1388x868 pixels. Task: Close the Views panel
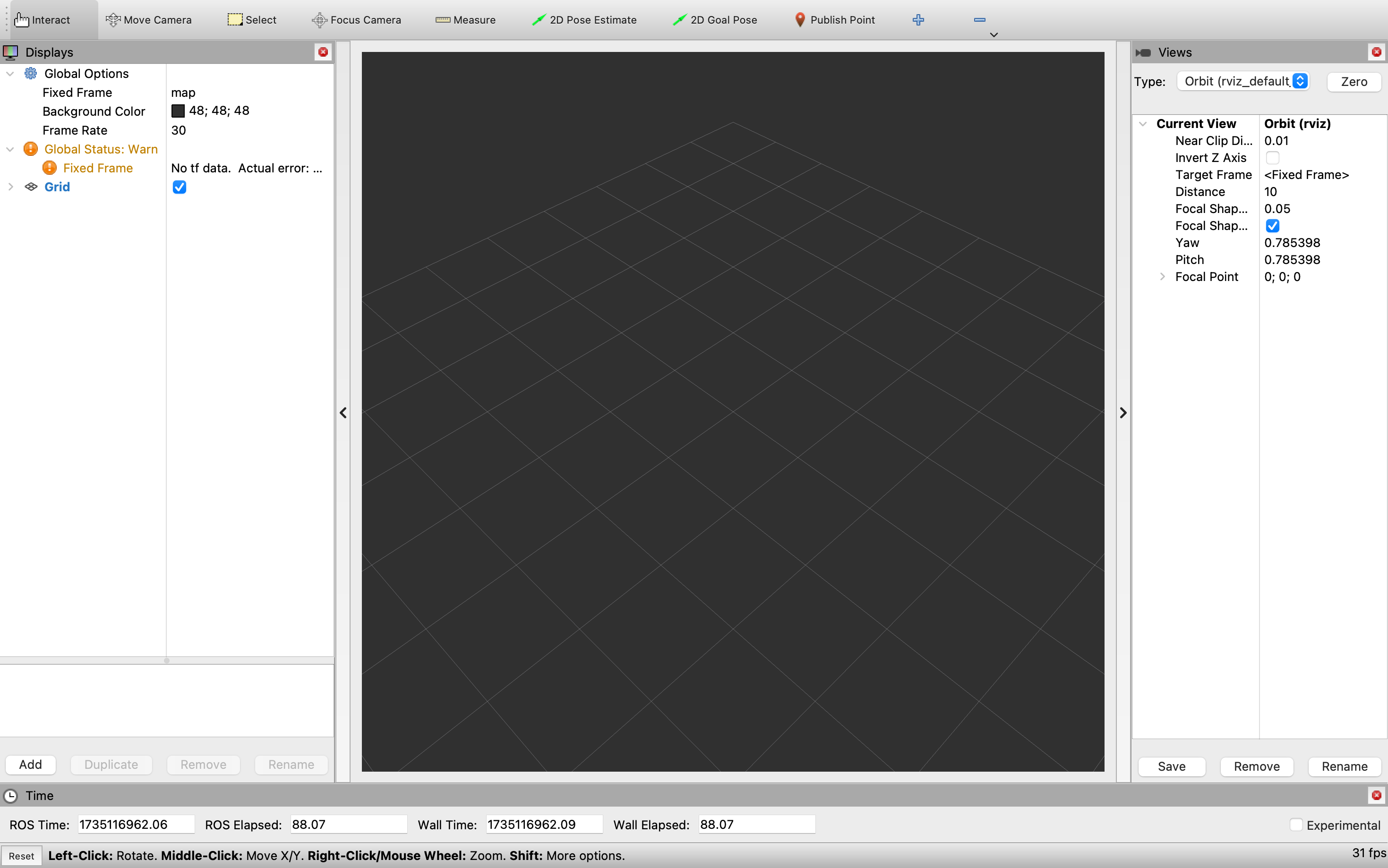pyautogui.click(x=1377, y=52)
